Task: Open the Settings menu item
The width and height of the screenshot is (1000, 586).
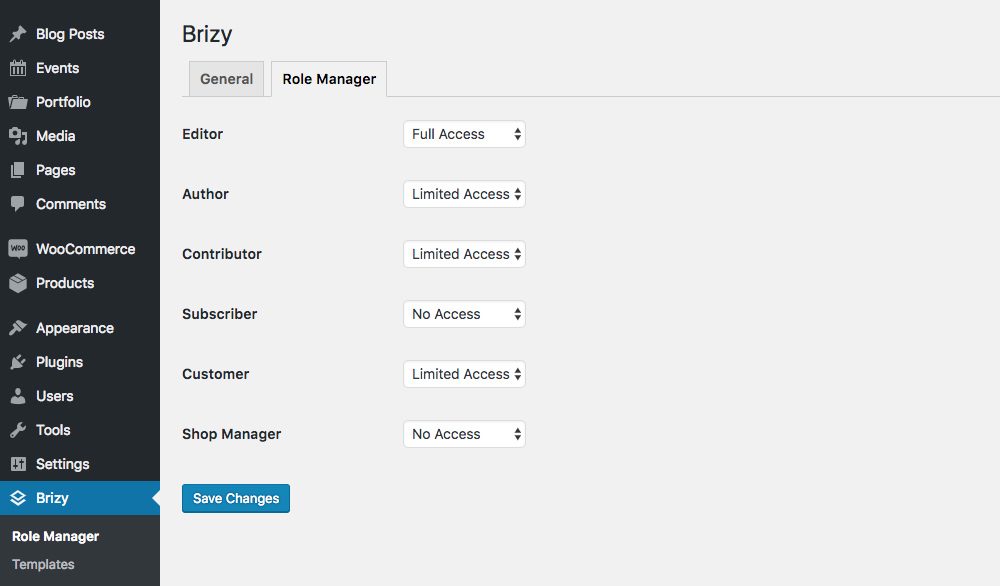Action: click(x=80, y=464)
